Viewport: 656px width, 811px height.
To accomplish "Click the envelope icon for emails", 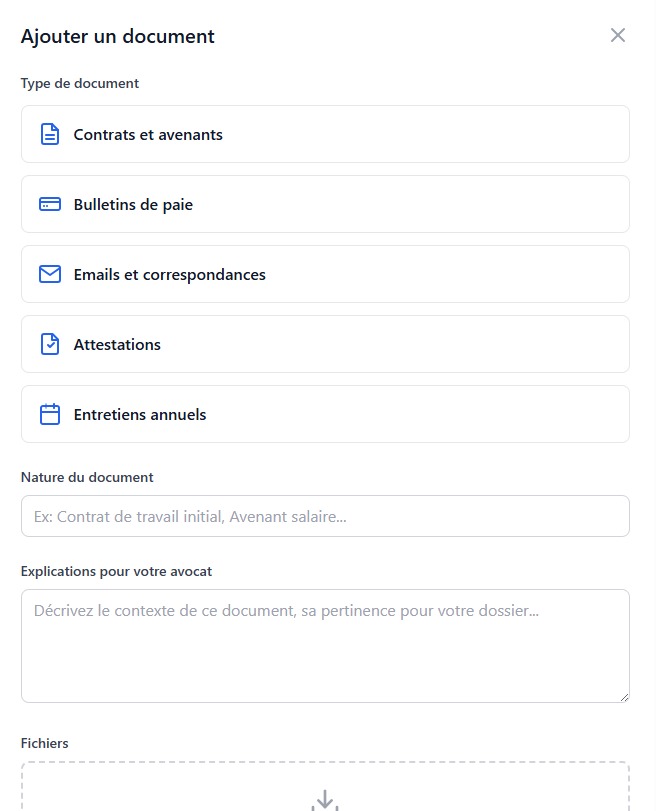I will pyautogui.click(x=50, y=274).
